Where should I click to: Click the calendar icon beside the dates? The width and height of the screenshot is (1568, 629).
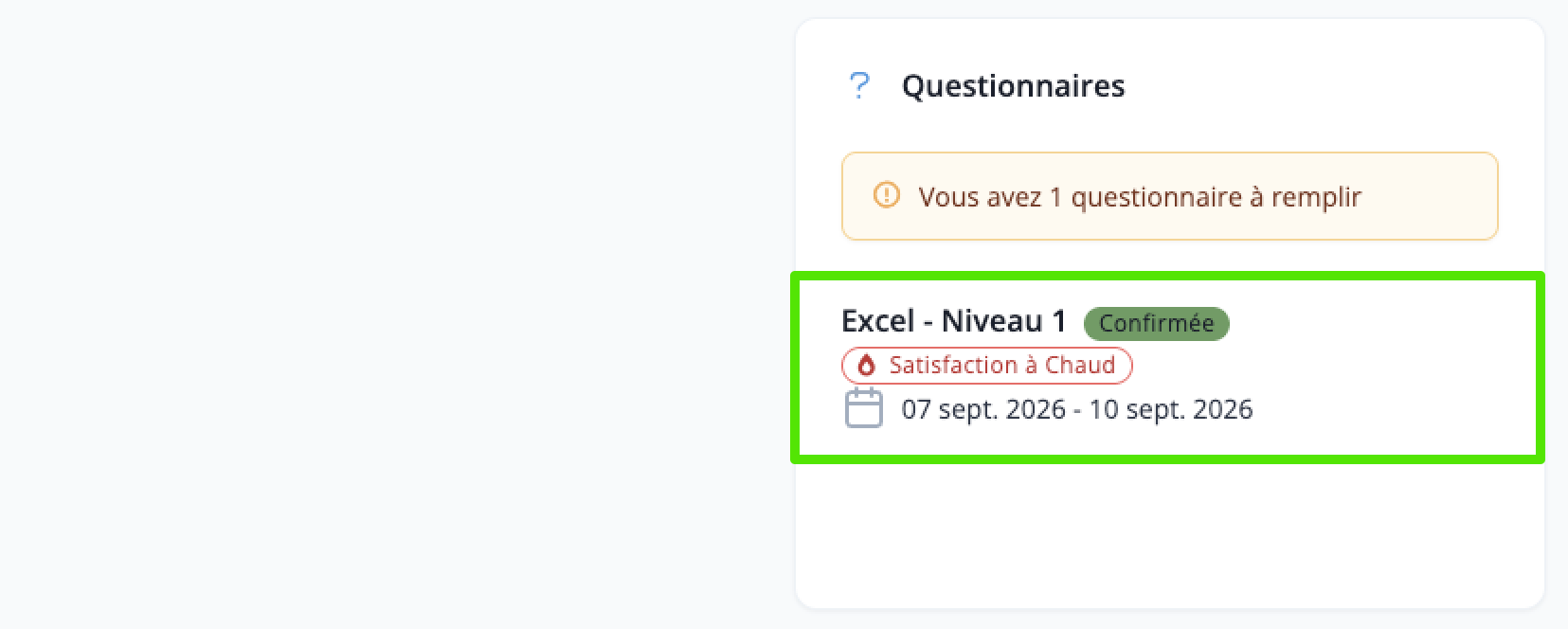[x=863, y=408]
